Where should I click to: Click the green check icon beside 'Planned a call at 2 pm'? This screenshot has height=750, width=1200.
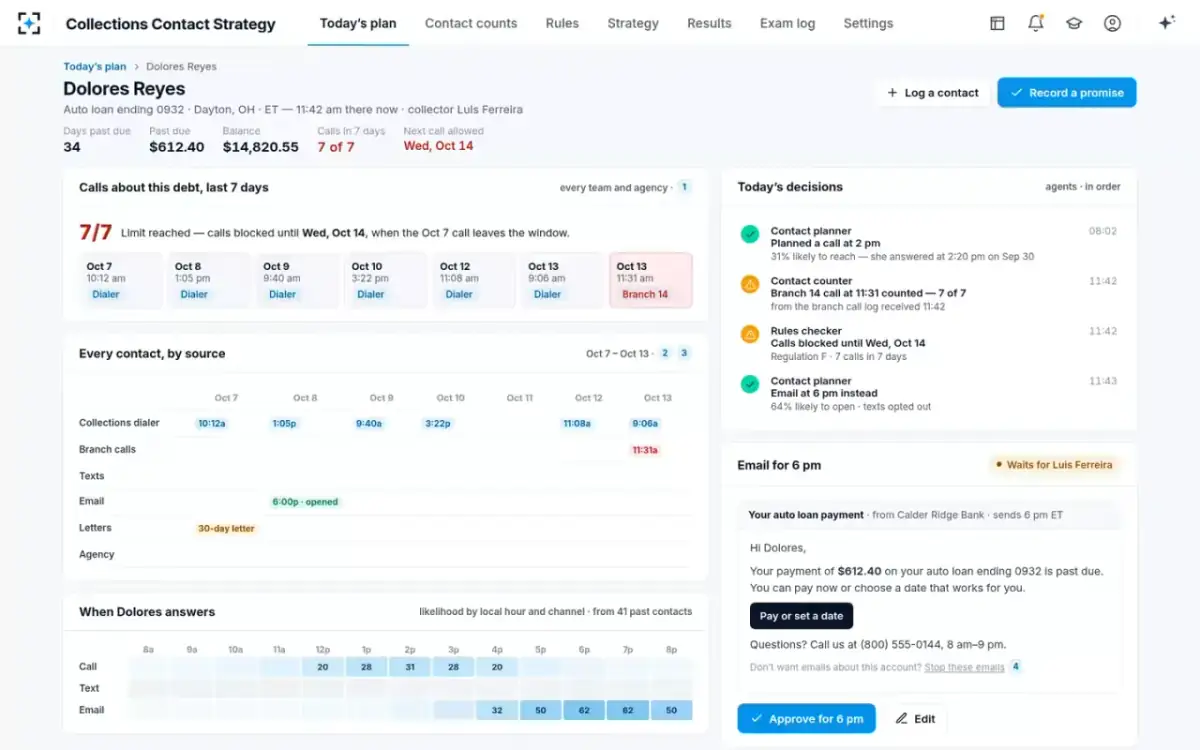[749, 234]
